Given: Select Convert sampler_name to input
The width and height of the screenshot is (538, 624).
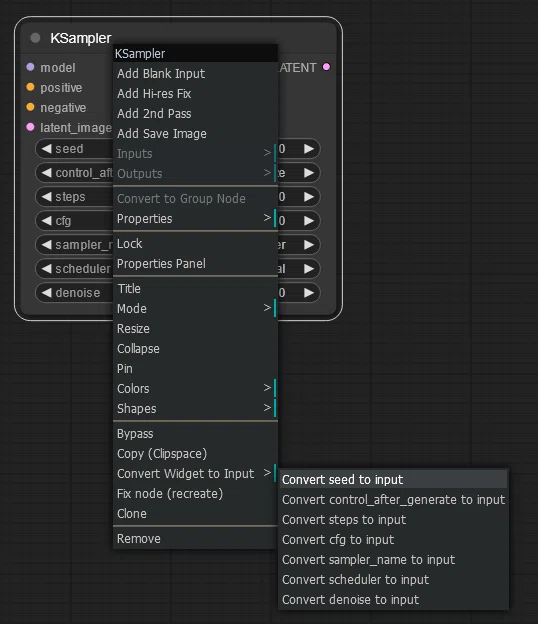Looking at the screenshot, I should click(x=393, y=560).
